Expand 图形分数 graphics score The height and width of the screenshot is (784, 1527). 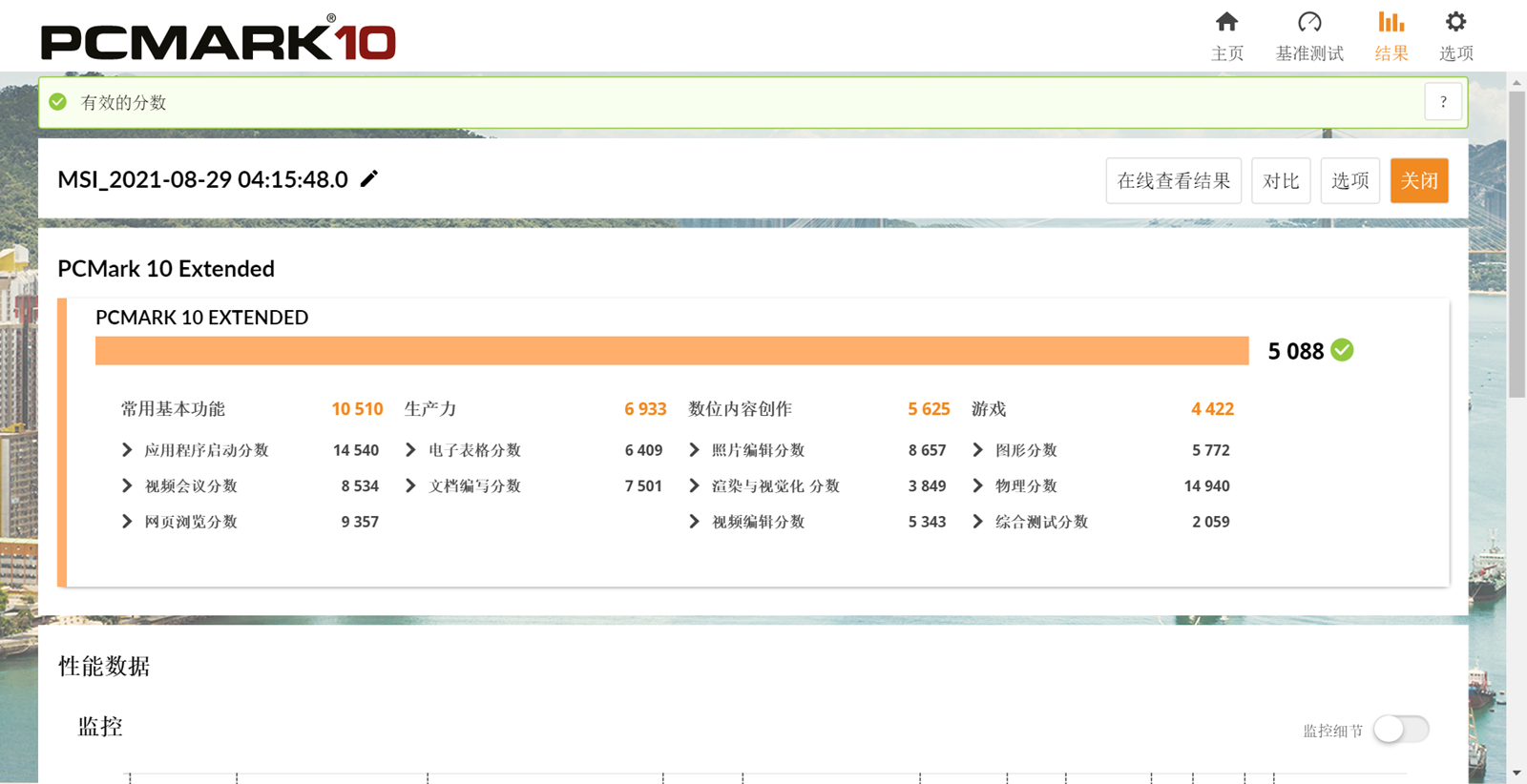point(977,449)
